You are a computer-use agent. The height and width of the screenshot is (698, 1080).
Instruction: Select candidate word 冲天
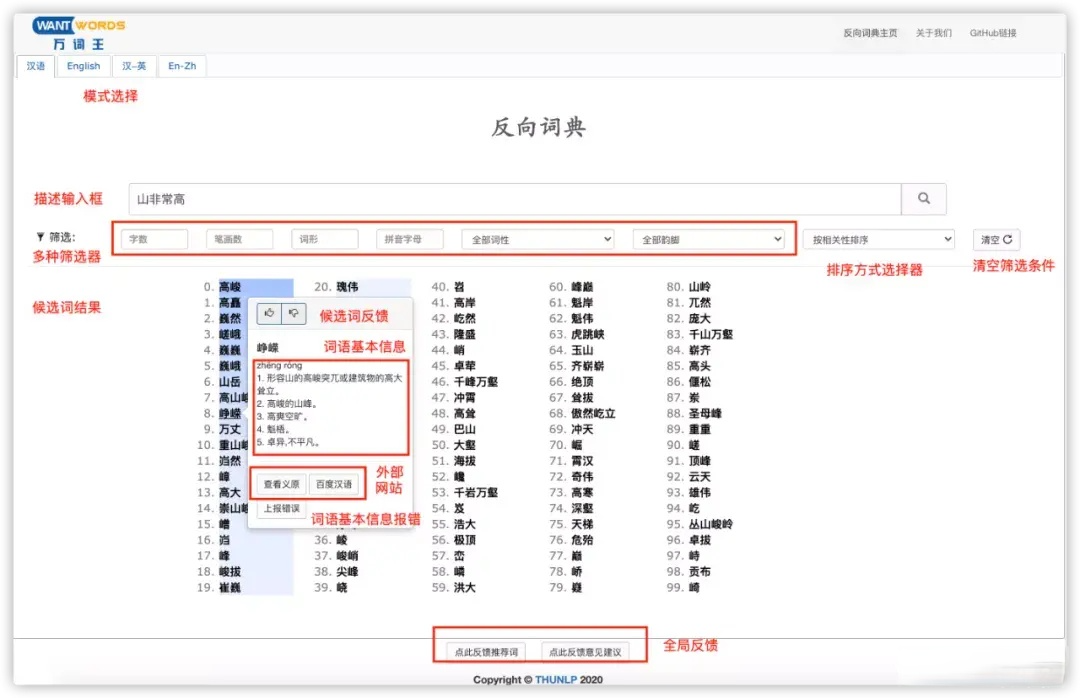[x=582, y=429]
